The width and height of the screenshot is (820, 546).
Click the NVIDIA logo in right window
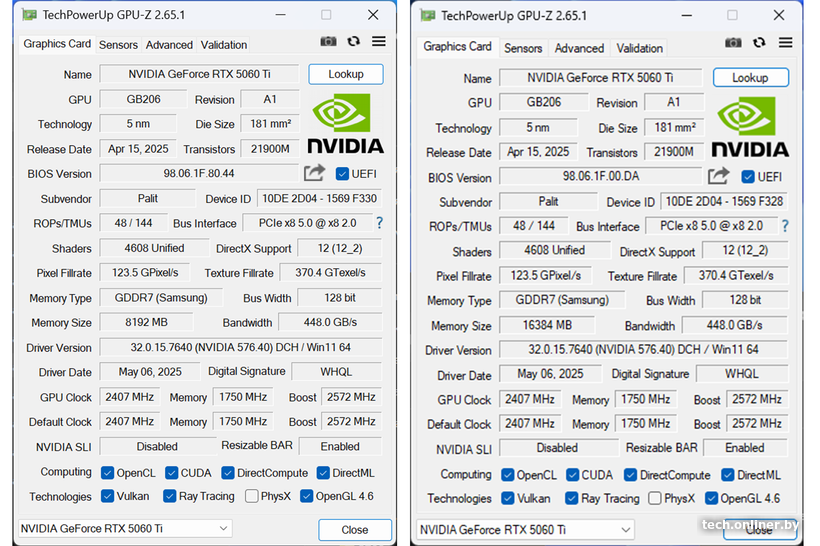pyautogui.click(x=750, y=127)
